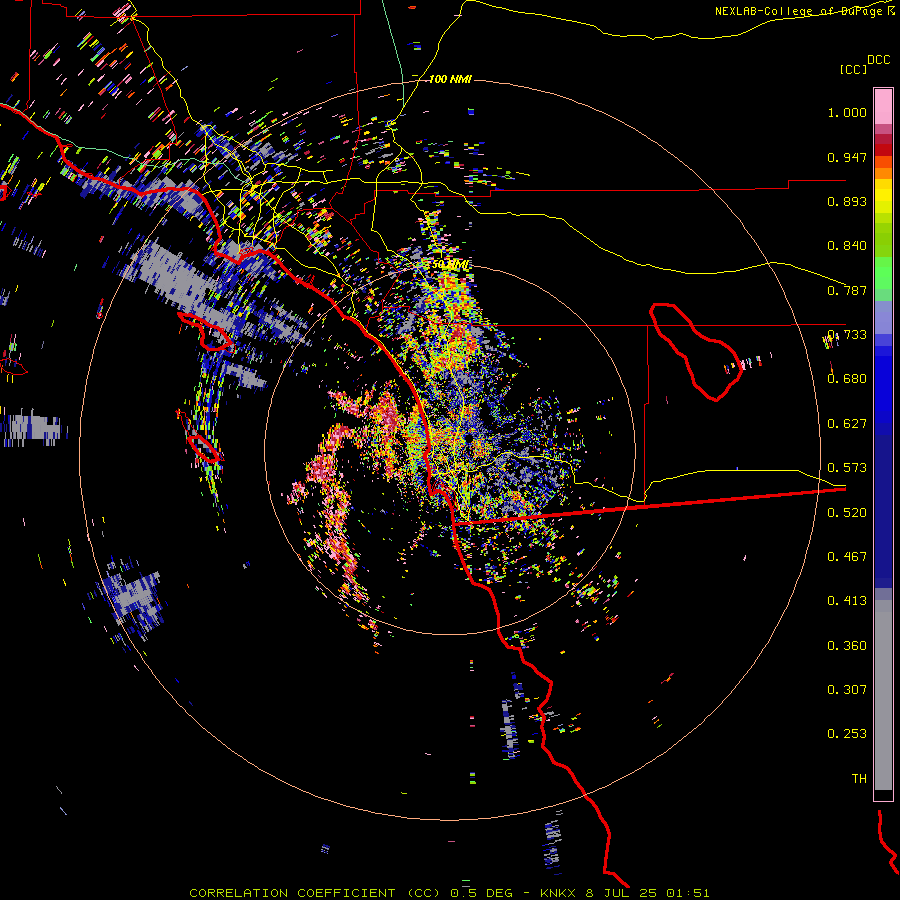Click the 100 NMI range ring label
900x900 pixels.
pyautogui.click(x=450, y=79)
